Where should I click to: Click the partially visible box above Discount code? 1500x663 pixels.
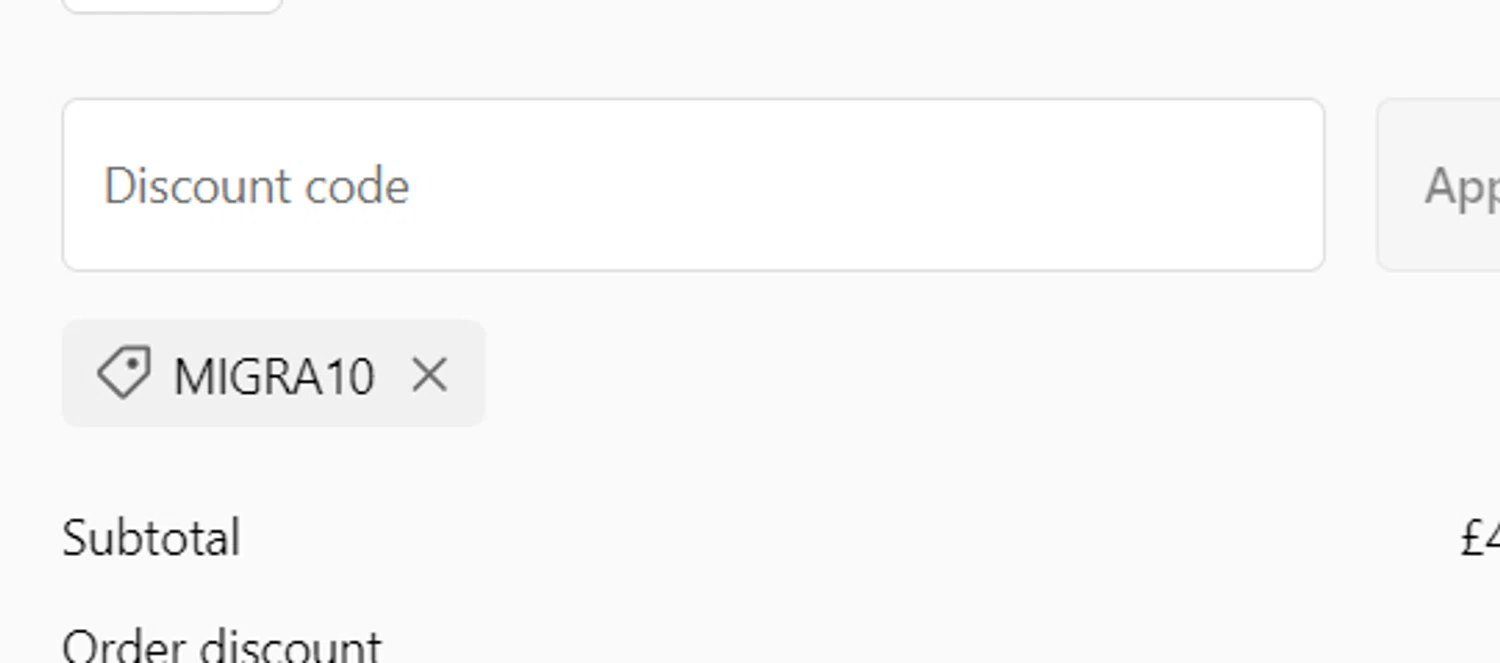[x=172, y=5]
